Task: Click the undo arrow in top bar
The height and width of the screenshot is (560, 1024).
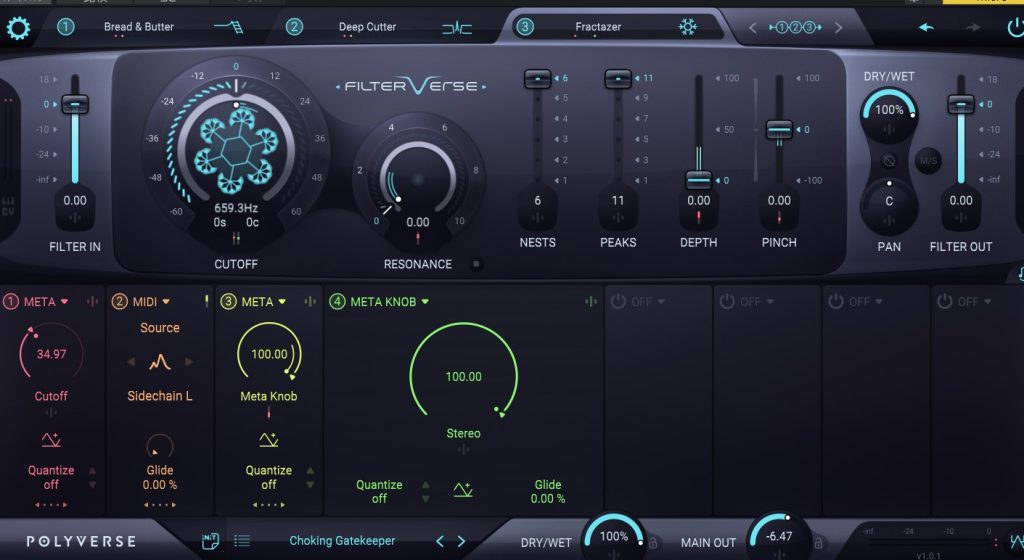Action: click(x=926, y=27)
